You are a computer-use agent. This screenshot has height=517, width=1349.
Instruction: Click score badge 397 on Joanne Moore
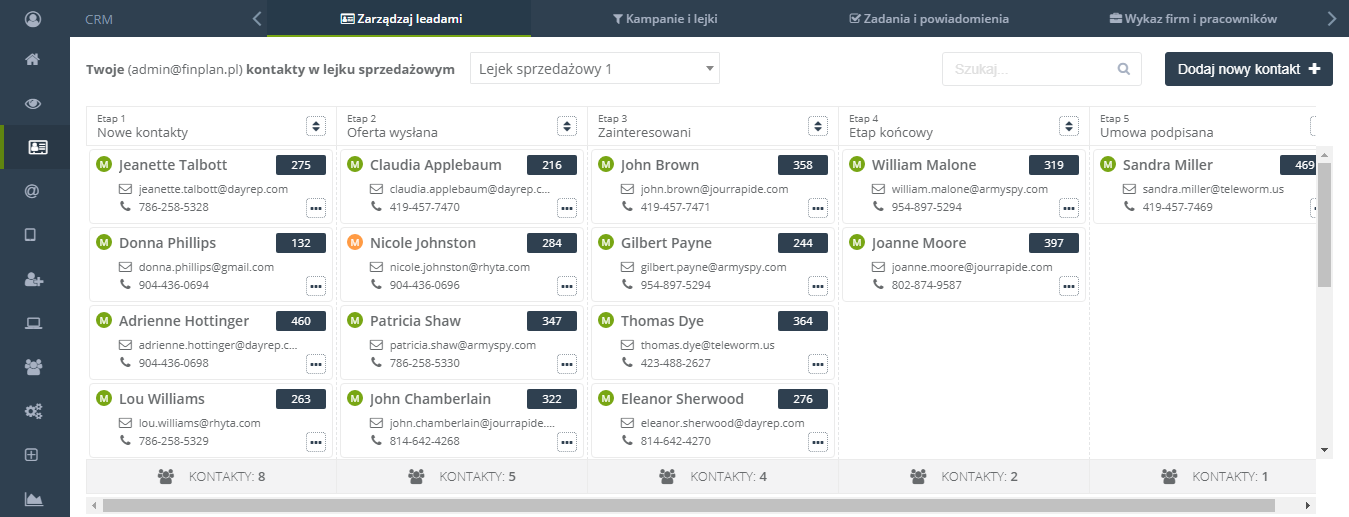[x=1054, y=243]
